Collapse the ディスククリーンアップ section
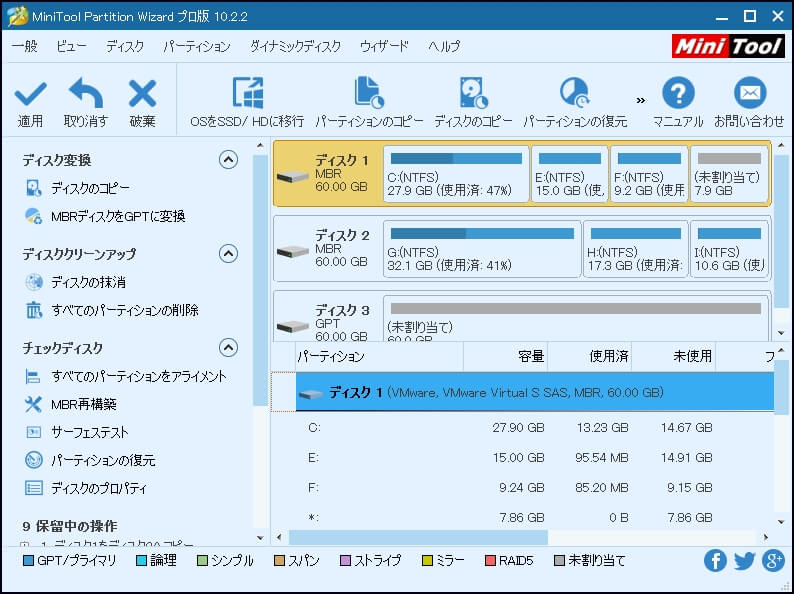Screen dimensions: 794x594 [x=228, y=253]
